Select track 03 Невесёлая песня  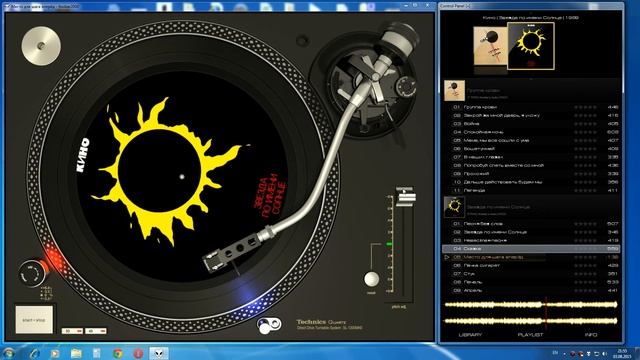point(532,240)
